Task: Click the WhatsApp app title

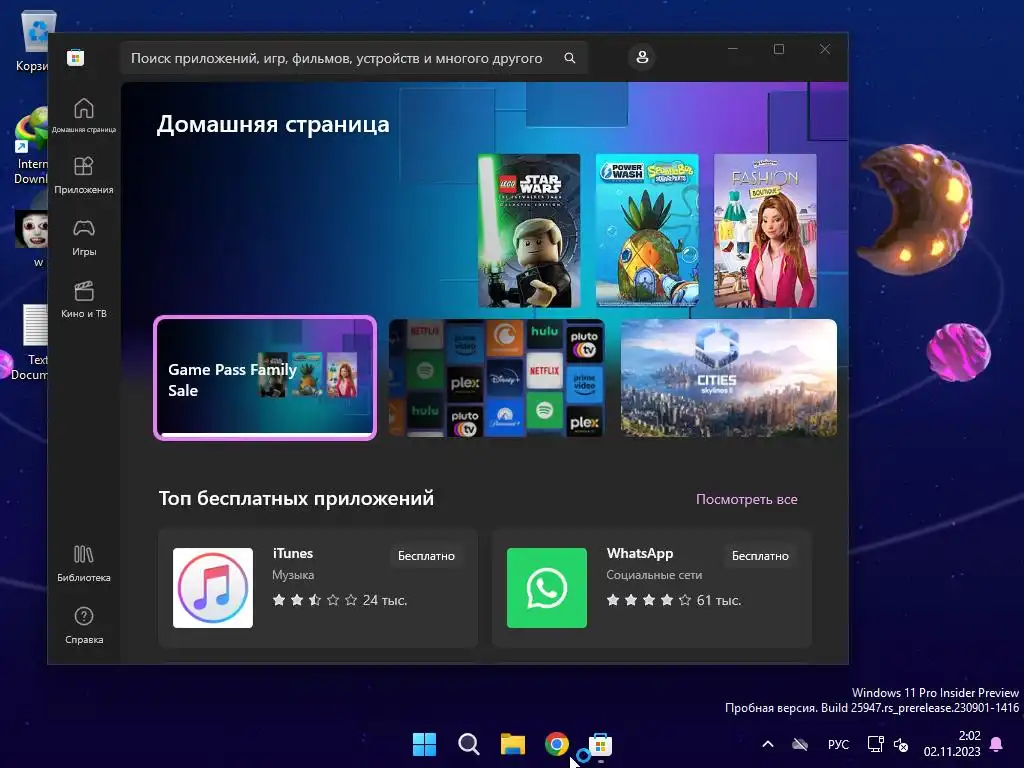Action: pos(640,553)
